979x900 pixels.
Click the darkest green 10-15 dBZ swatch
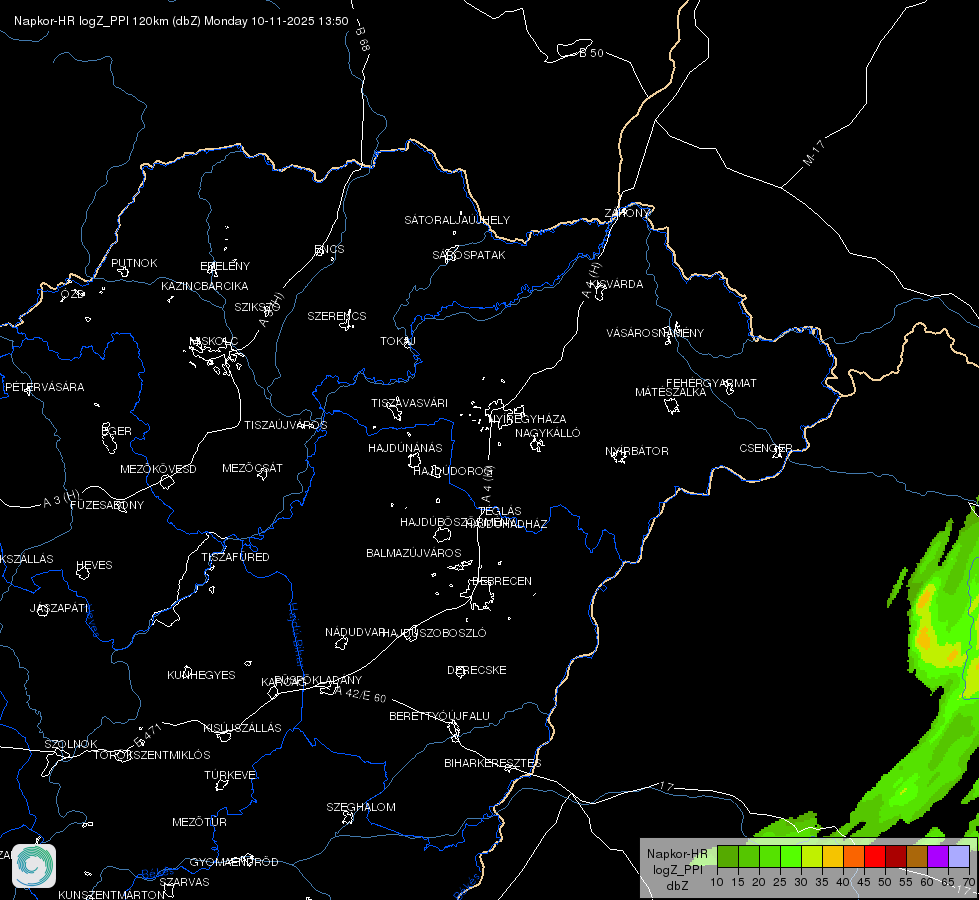tap(728, 856)
